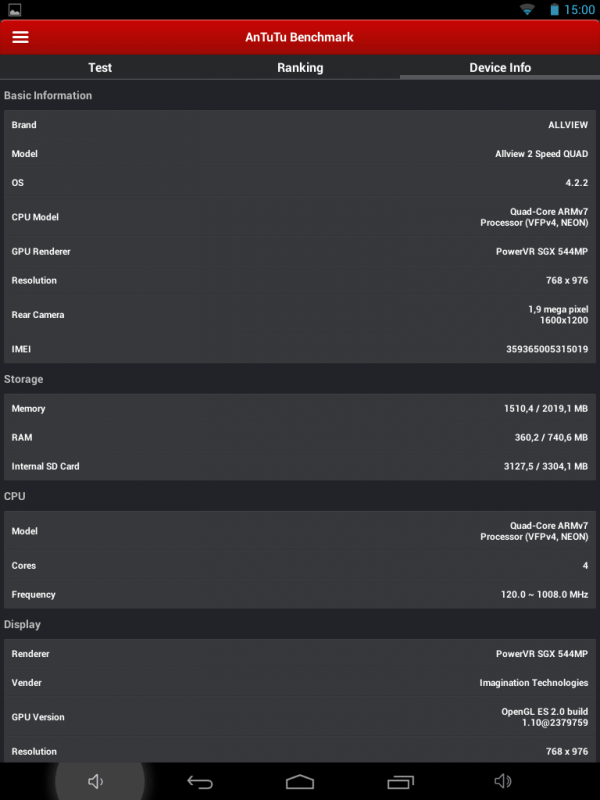
Task: Tap the CPU Frequency row
Action: pyautogui.click(x=300, y=595)
